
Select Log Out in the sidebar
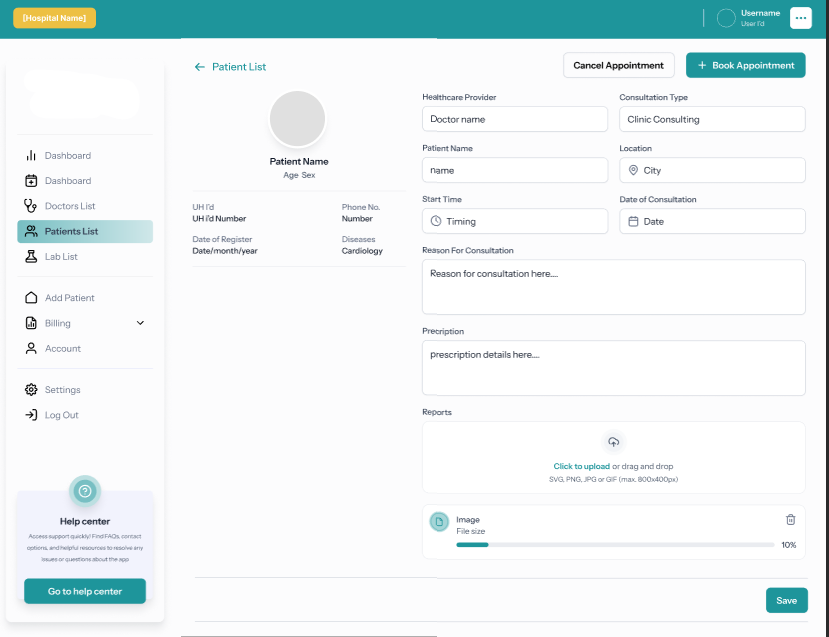pyautogui.click(x=61, y=415)
